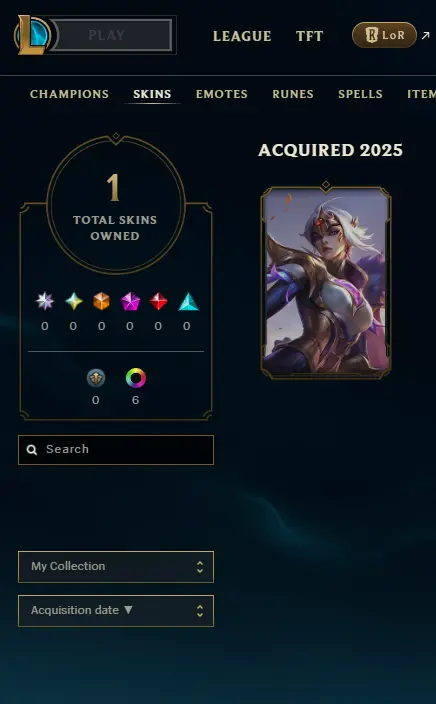Click the PLAY button
The width and height of the screenshot is (436, 704).
112,35
